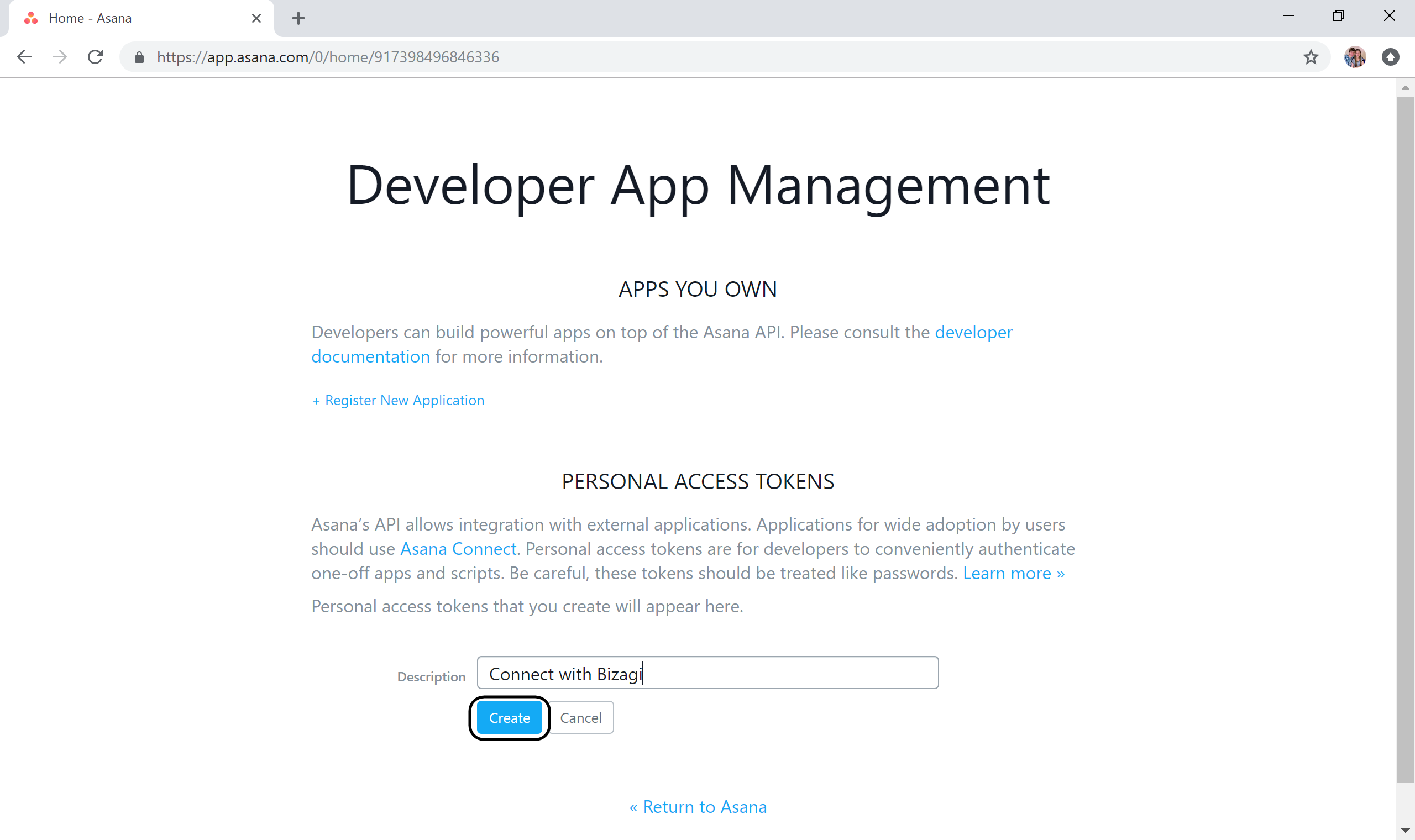
Task: Click the scrollbar down arrow
Action: tap(1406, 831)
